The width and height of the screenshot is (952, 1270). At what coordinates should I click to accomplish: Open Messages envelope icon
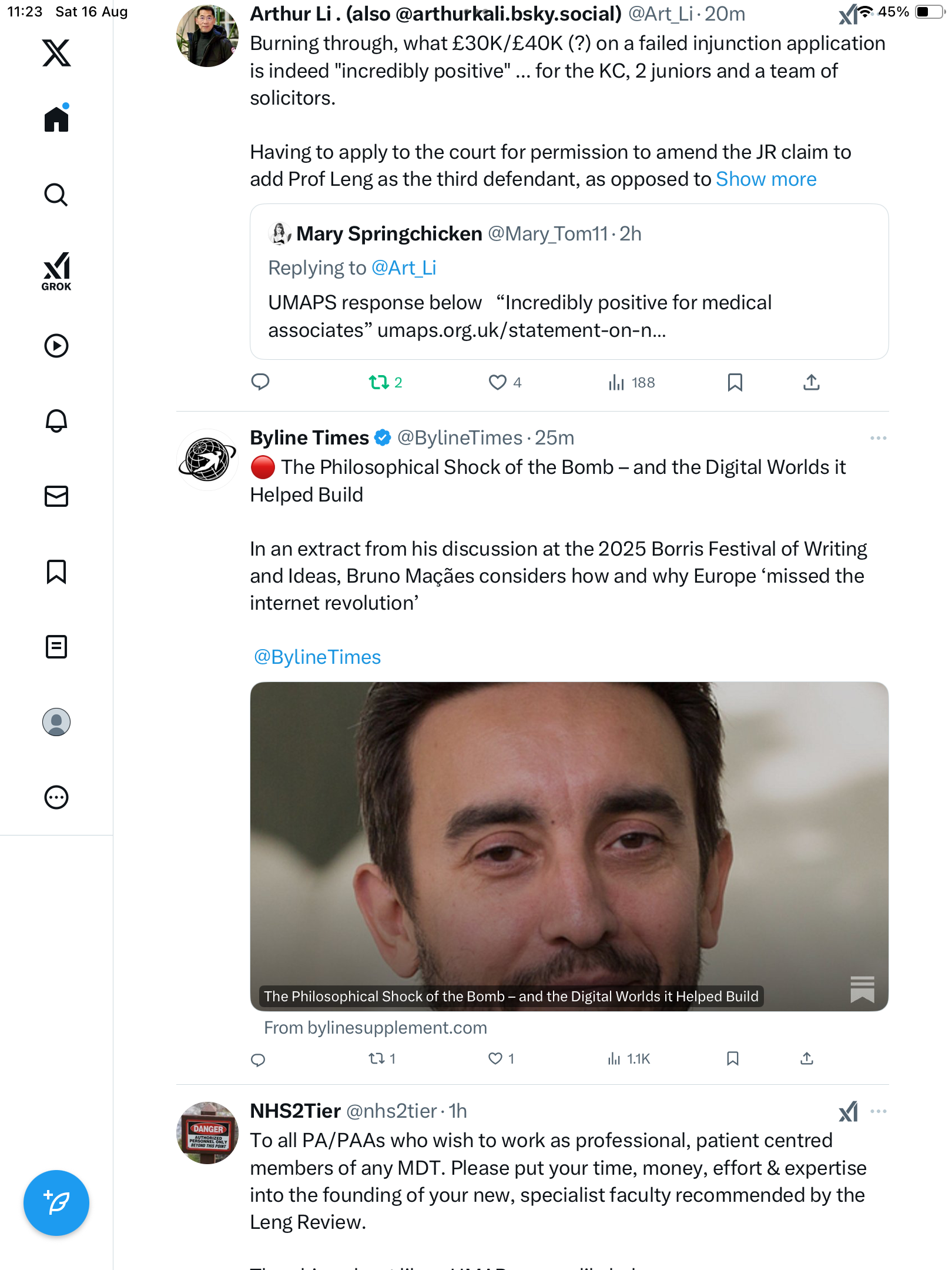[56, 496]
